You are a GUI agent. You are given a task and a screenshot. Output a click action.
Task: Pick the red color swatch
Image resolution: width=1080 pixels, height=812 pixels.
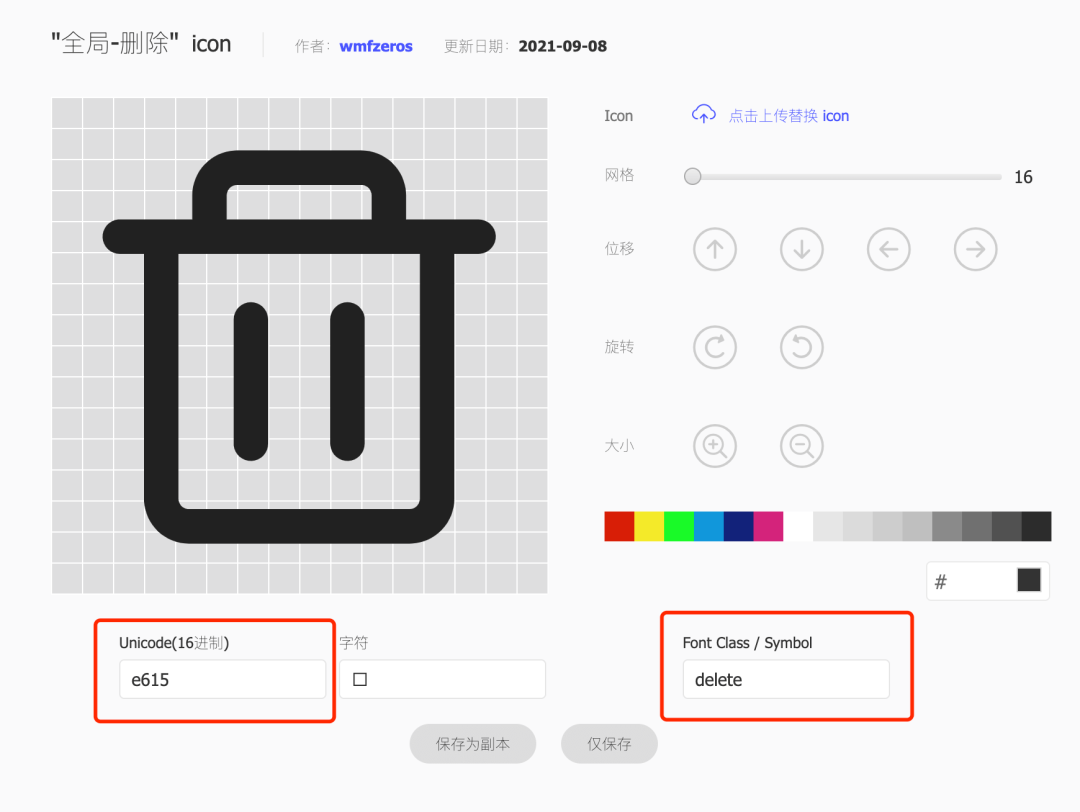pos(619,526)
